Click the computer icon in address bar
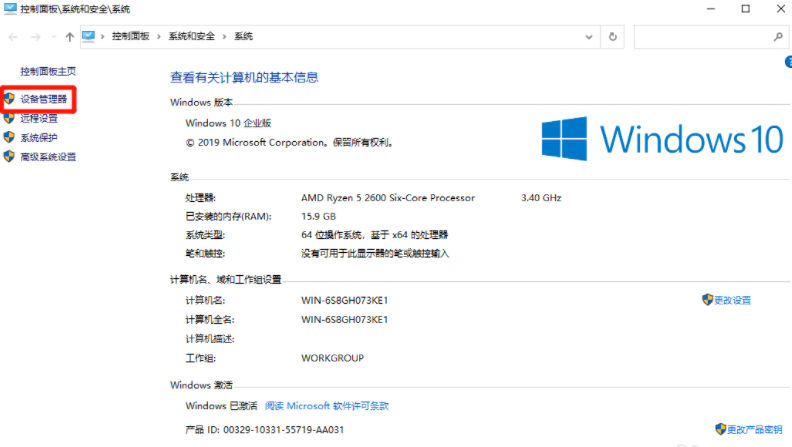The image size is (792, 447). (x=88, y=36)
